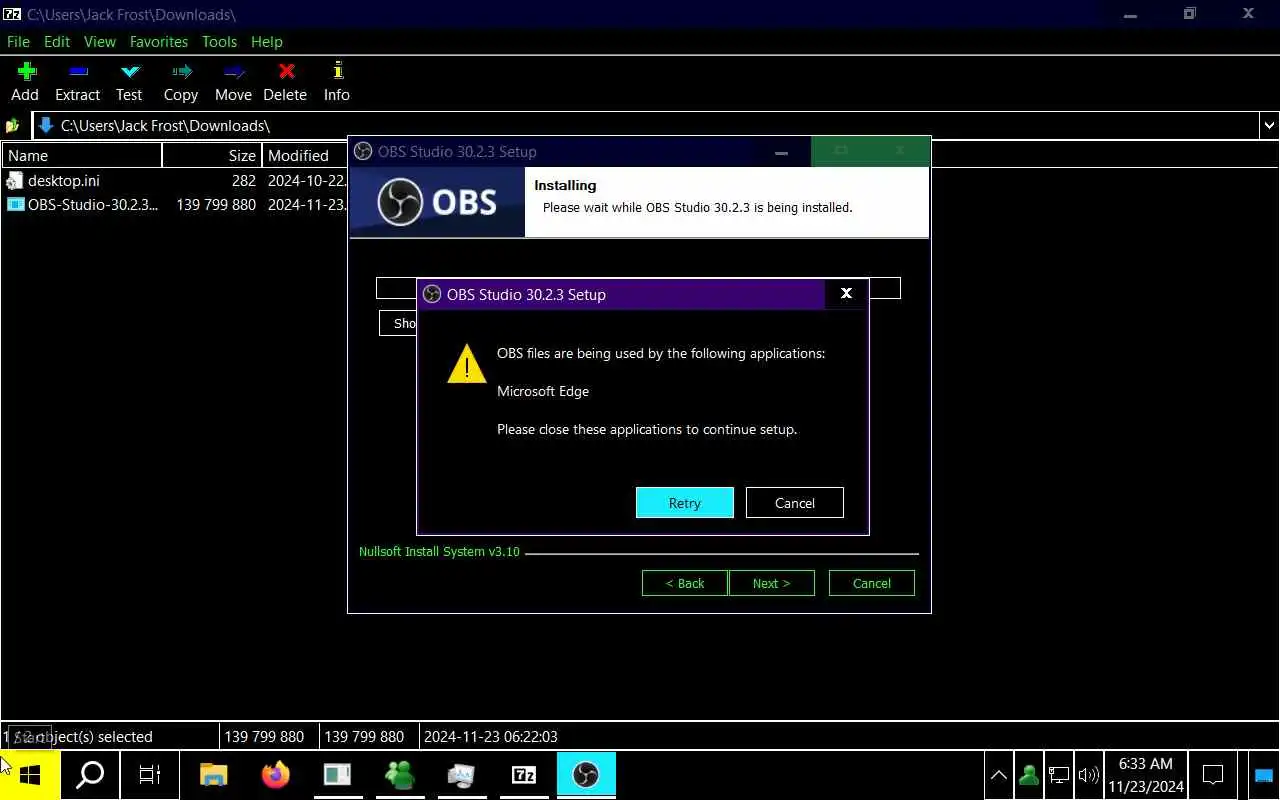Click the OBS logo in installer header
Viewport: 1280px width, 800px height.
click(437, 202)
